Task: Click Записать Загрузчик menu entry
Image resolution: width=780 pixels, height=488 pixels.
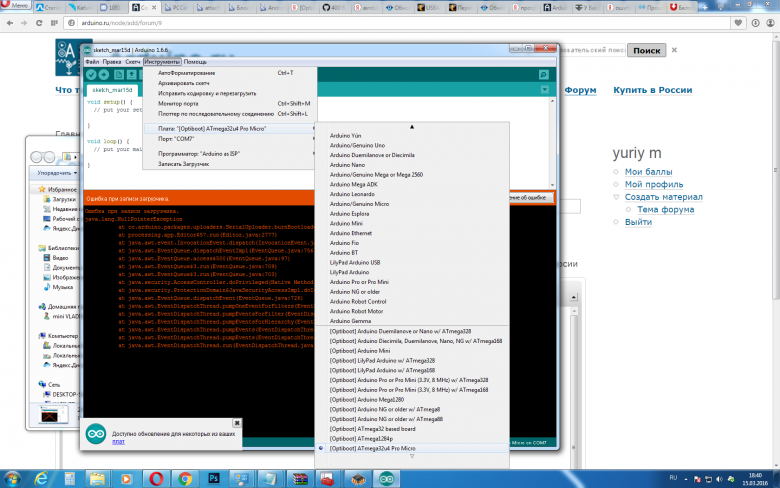Action: [229, 164]
